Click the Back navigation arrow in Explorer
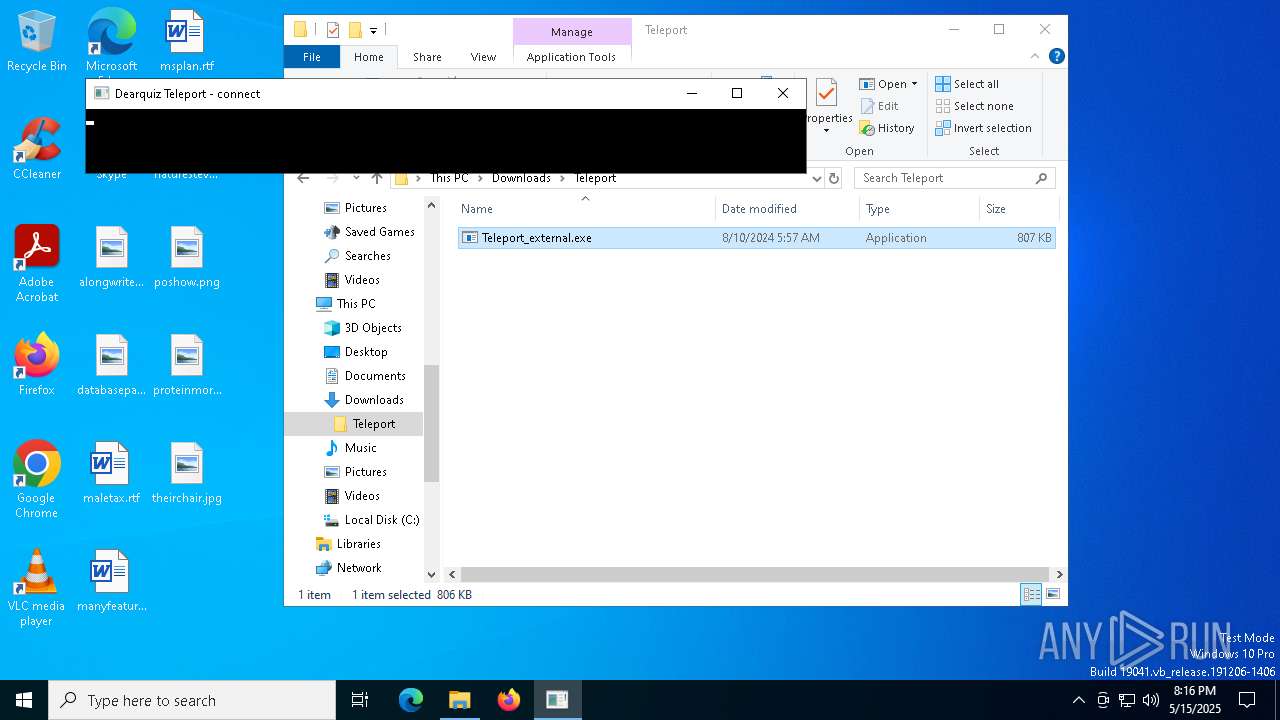This screenshot has width=1280, height=720. (x=303, y=178)
